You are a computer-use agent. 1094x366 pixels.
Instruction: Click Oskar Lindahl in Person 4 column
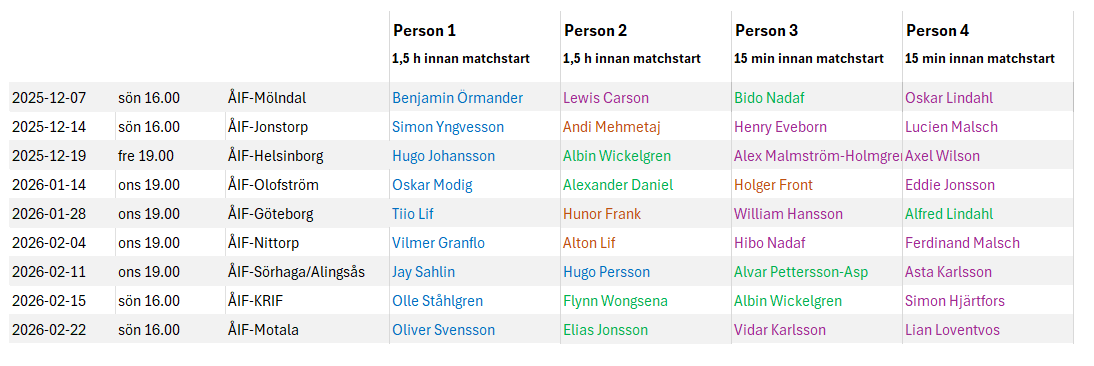(987, 98)
